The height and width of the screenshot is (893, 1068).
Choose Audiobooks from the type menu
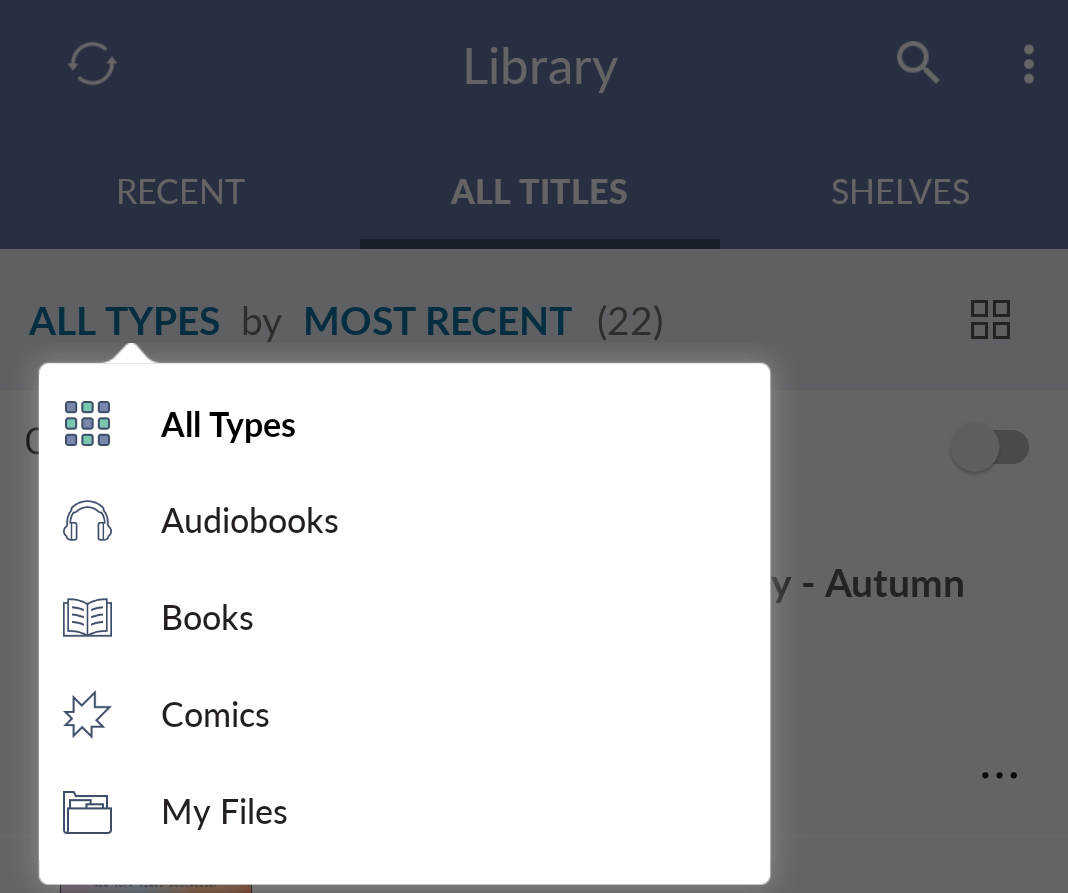[x=249, y=520]
